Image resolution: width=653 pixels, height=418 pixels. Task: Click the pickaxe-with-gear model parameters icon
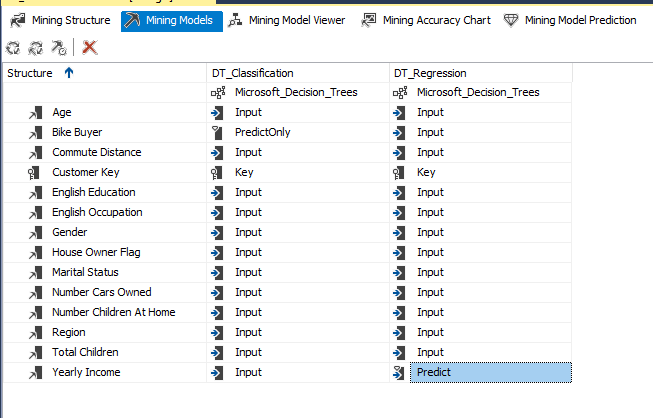point(59,47)
